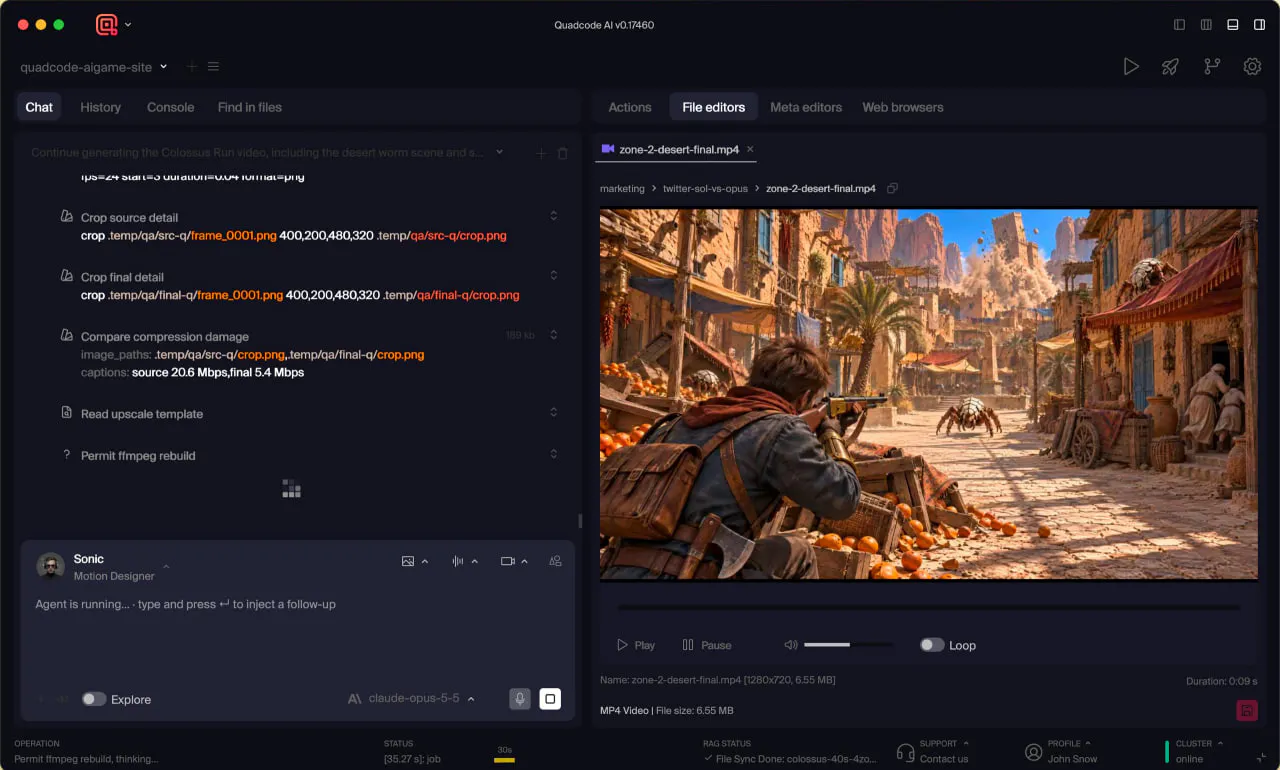Expand the Sonic Motion Designer agent selector
Screen dimensions: 1280x770
[166, 567]
